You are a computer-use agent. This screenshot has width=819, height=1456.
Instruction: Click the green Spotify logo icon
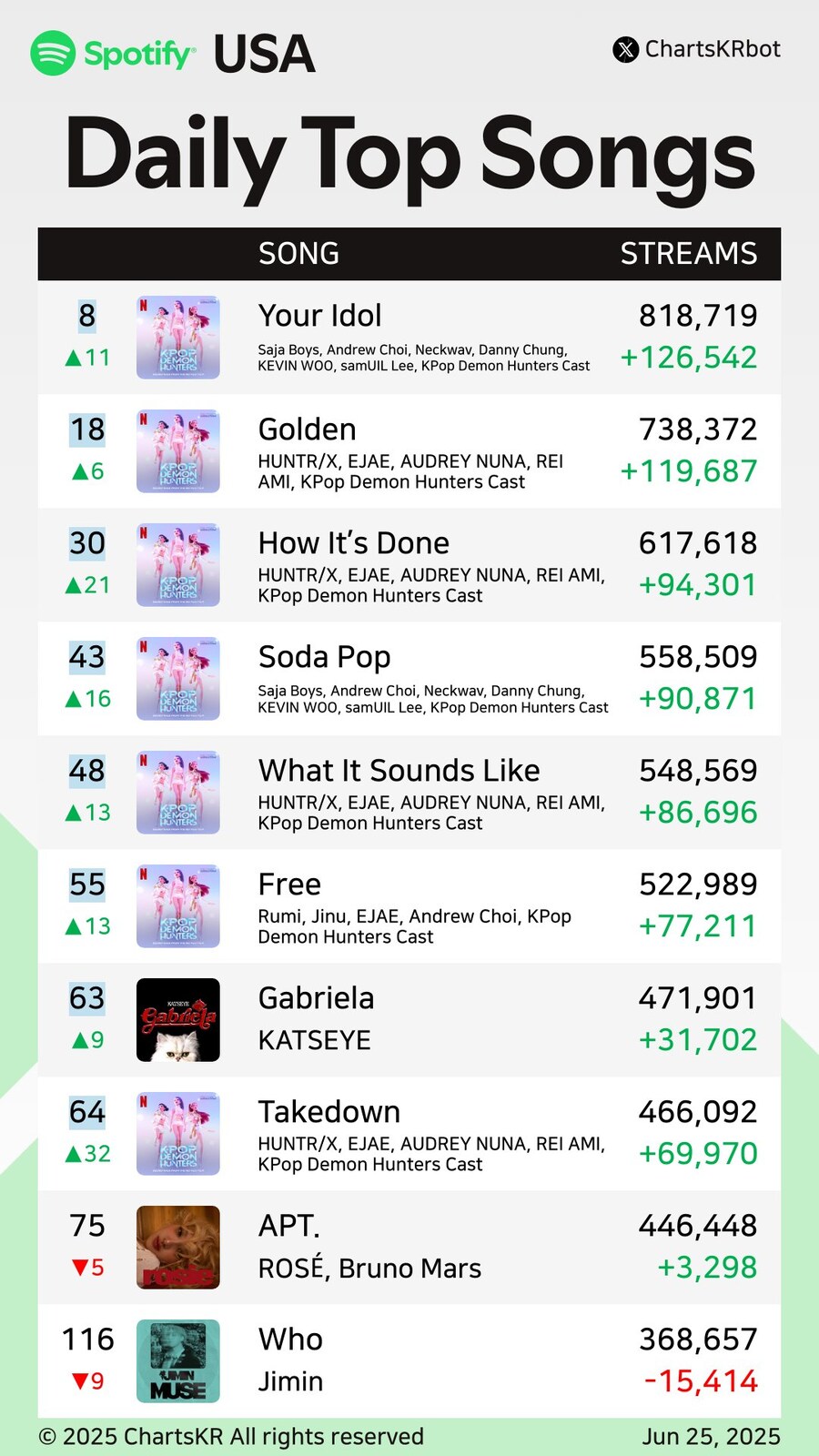click(53, 53)
